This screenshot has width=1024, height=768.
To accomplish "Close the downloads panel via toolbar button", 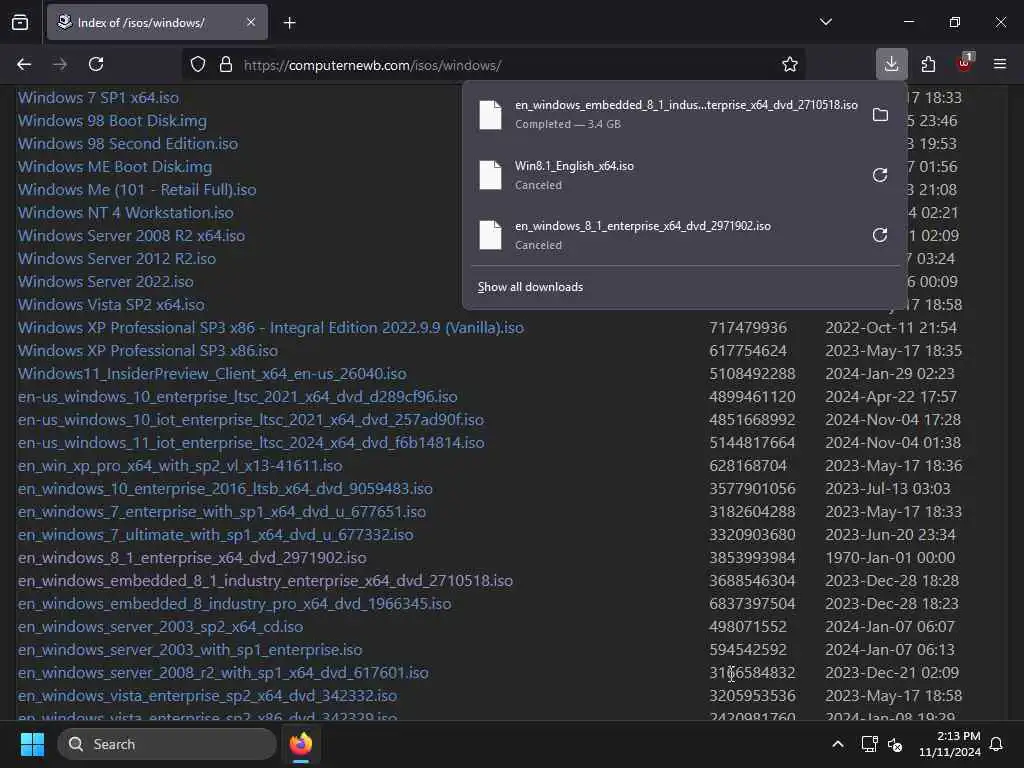I will [x=891, y=64].
